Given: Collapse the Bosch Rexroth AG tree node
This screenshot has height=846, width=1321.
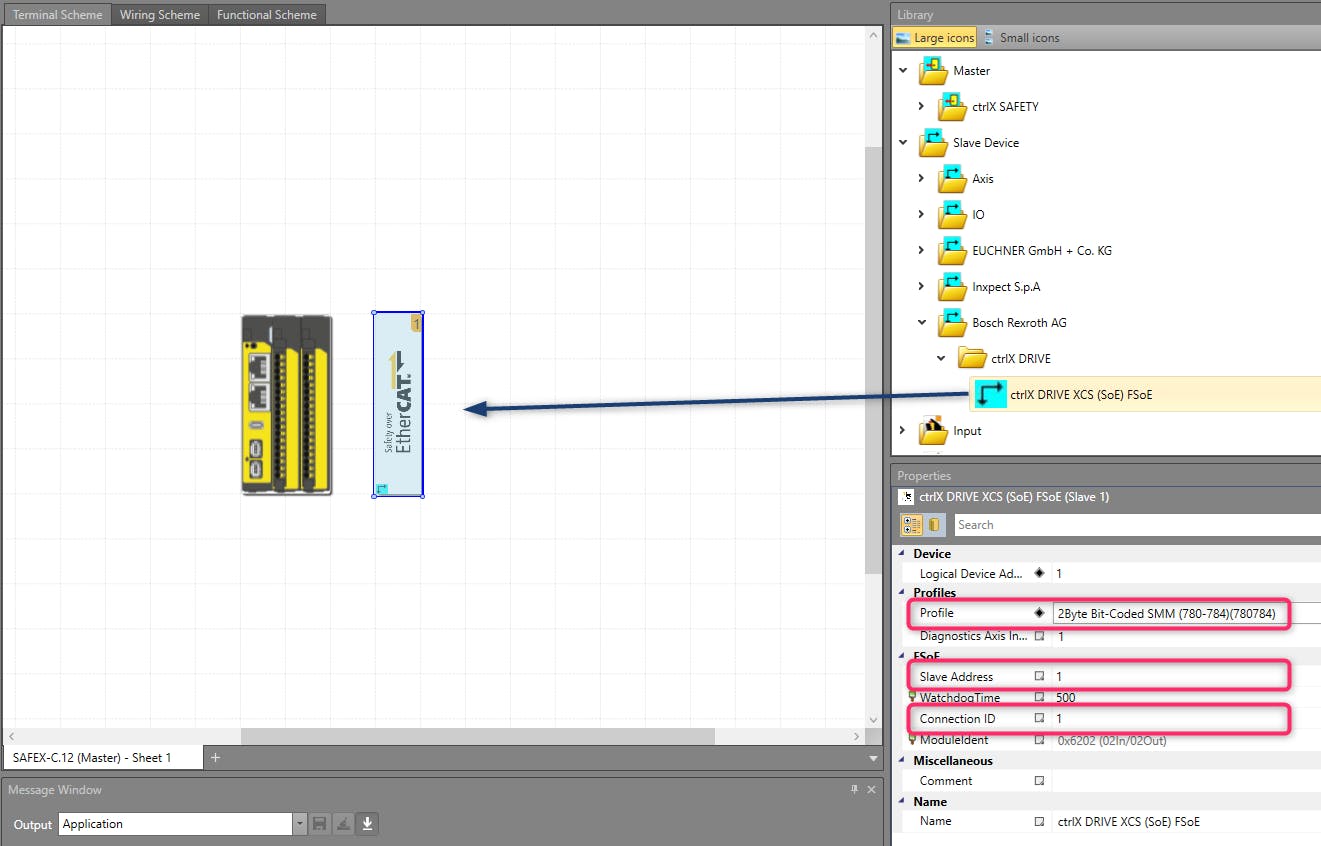Looking at the screenshot, I should pyautogui.click(x=921, y=323).
